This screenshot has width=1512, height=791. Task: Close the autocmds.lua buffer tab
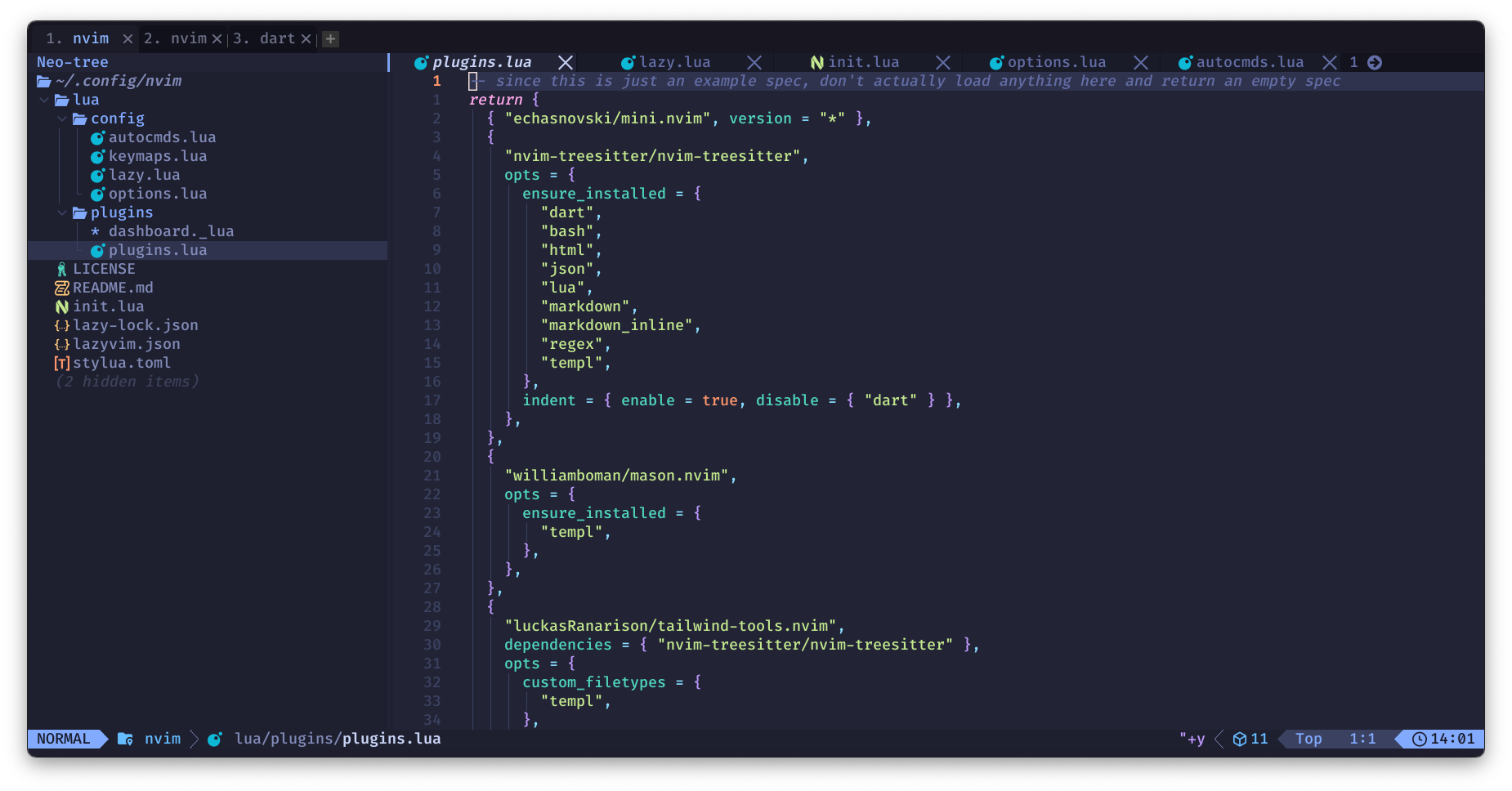pos(1329,62)
